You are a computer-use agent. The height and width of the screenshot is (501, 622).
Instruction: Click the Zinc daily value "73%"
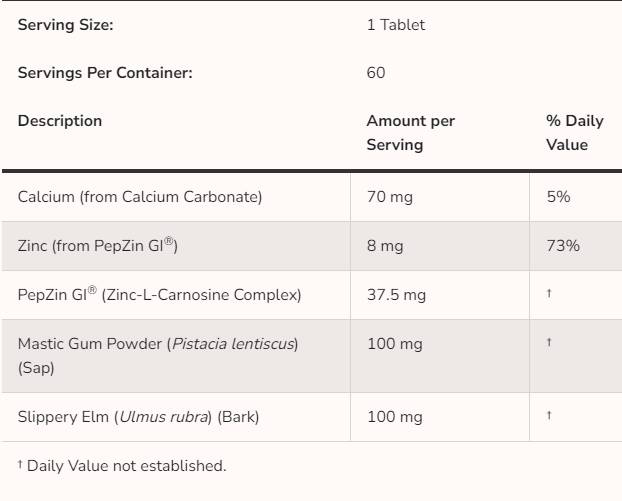(563, 245)
